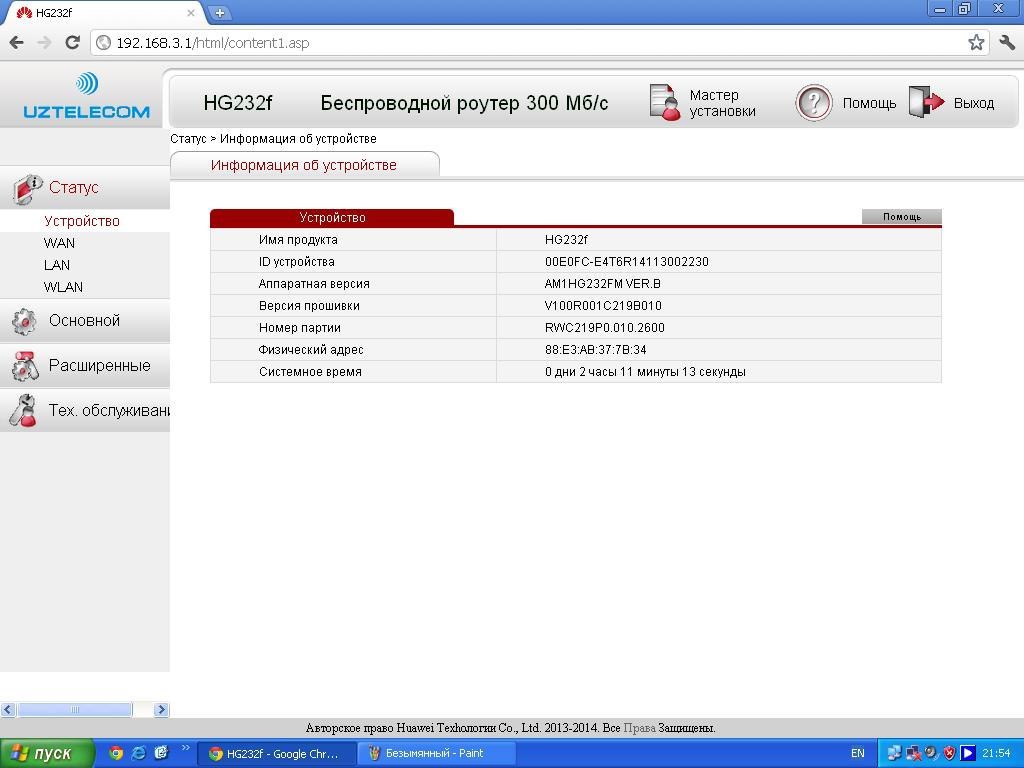Click the Выход text link

click(x=974, y=103)
